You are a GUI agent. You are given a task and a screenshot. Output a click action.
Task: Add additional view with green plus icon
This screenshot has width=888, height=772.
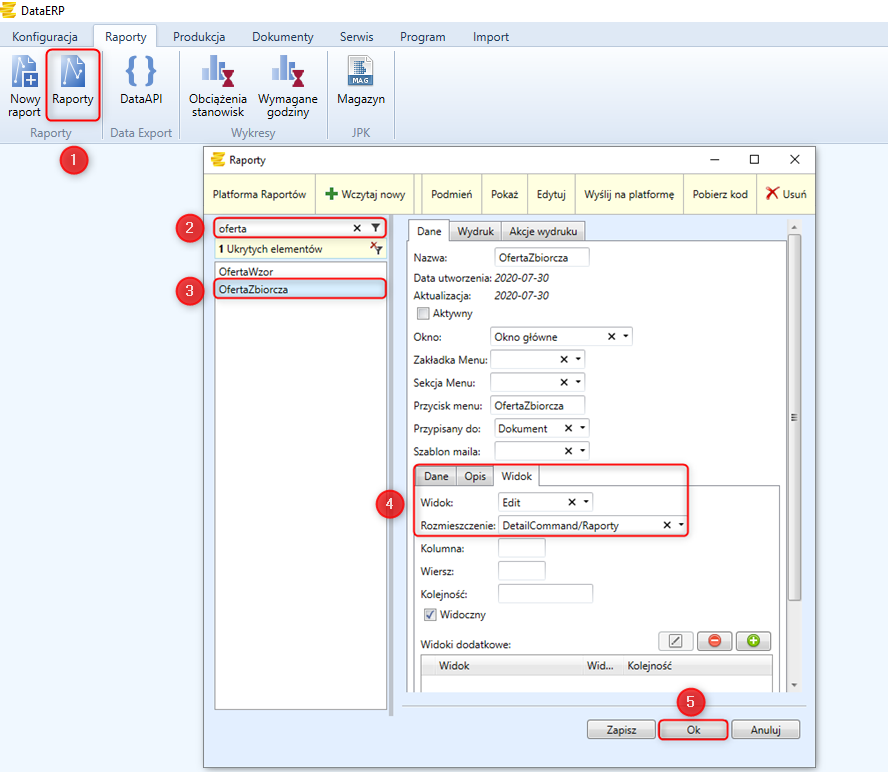pos(753,641)
